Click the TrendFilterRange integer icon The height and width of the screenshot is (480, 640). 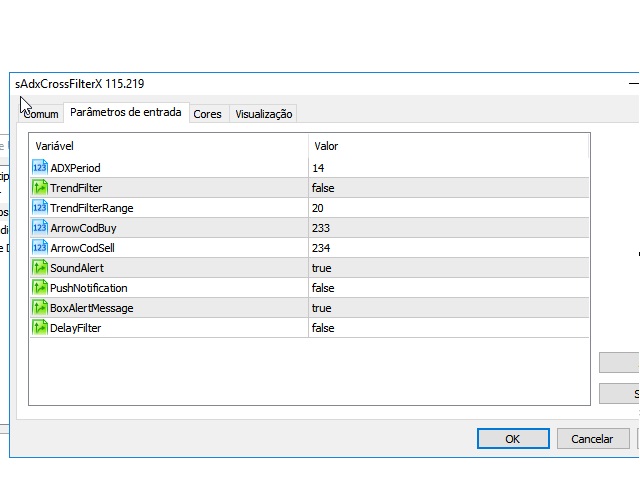pos(40,208)
